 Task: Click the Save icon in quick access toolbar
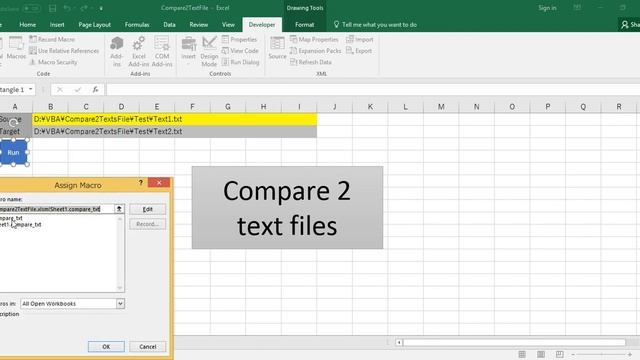pyautogui.click(x=52, y=8)
